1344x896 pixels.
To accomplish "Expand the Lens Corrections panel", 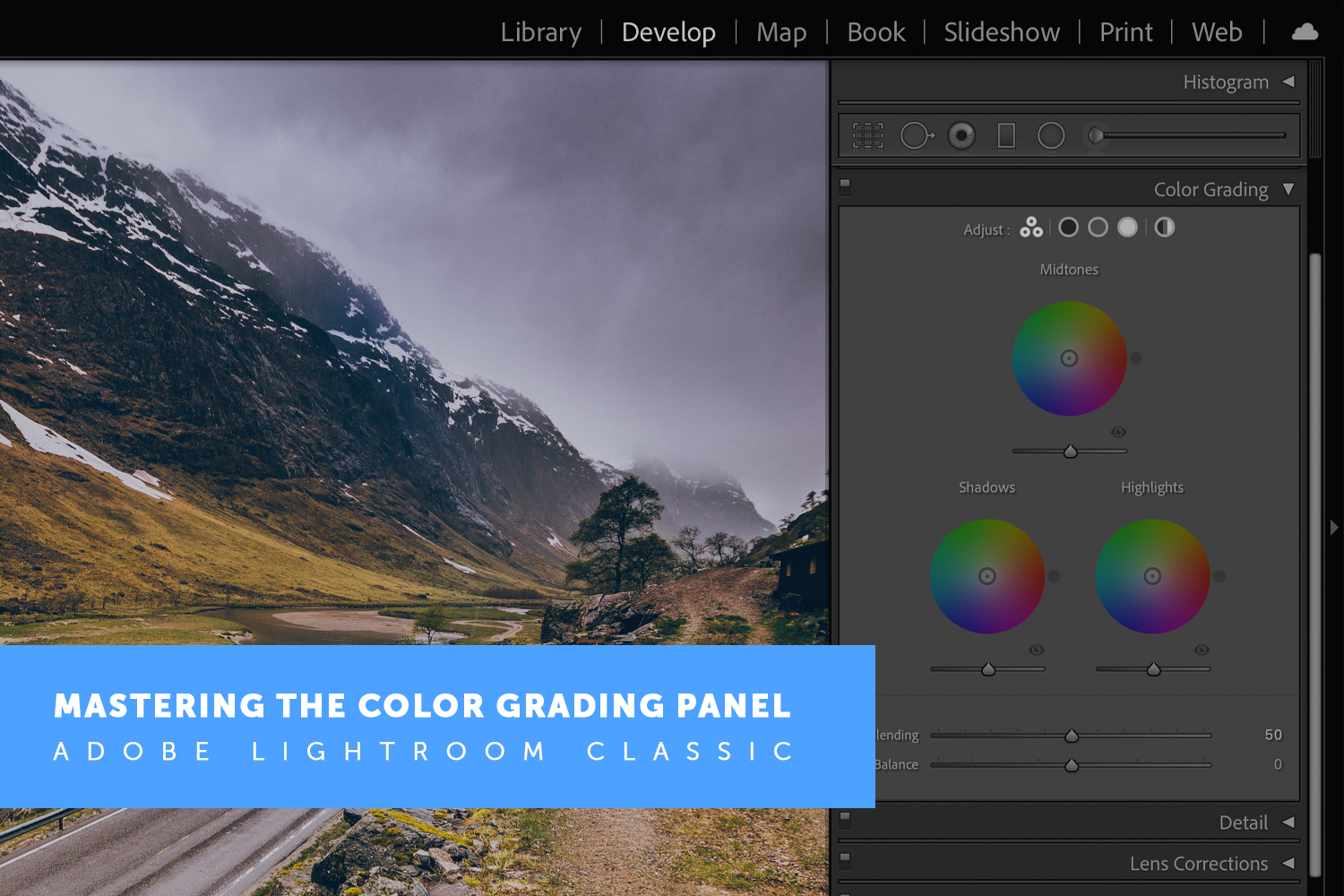I will pos(1288,863).
